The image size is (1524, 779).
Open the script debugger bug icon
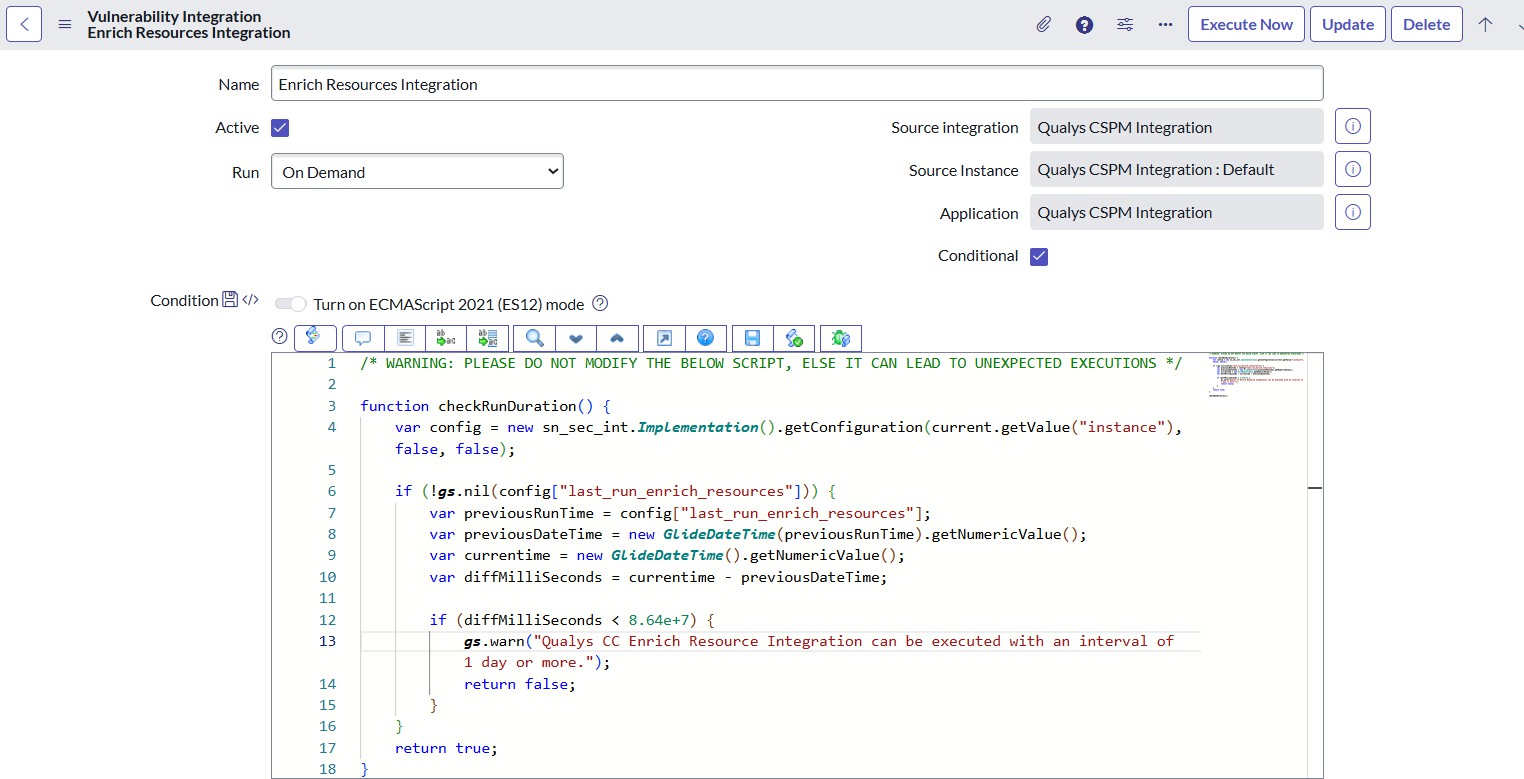841,338
